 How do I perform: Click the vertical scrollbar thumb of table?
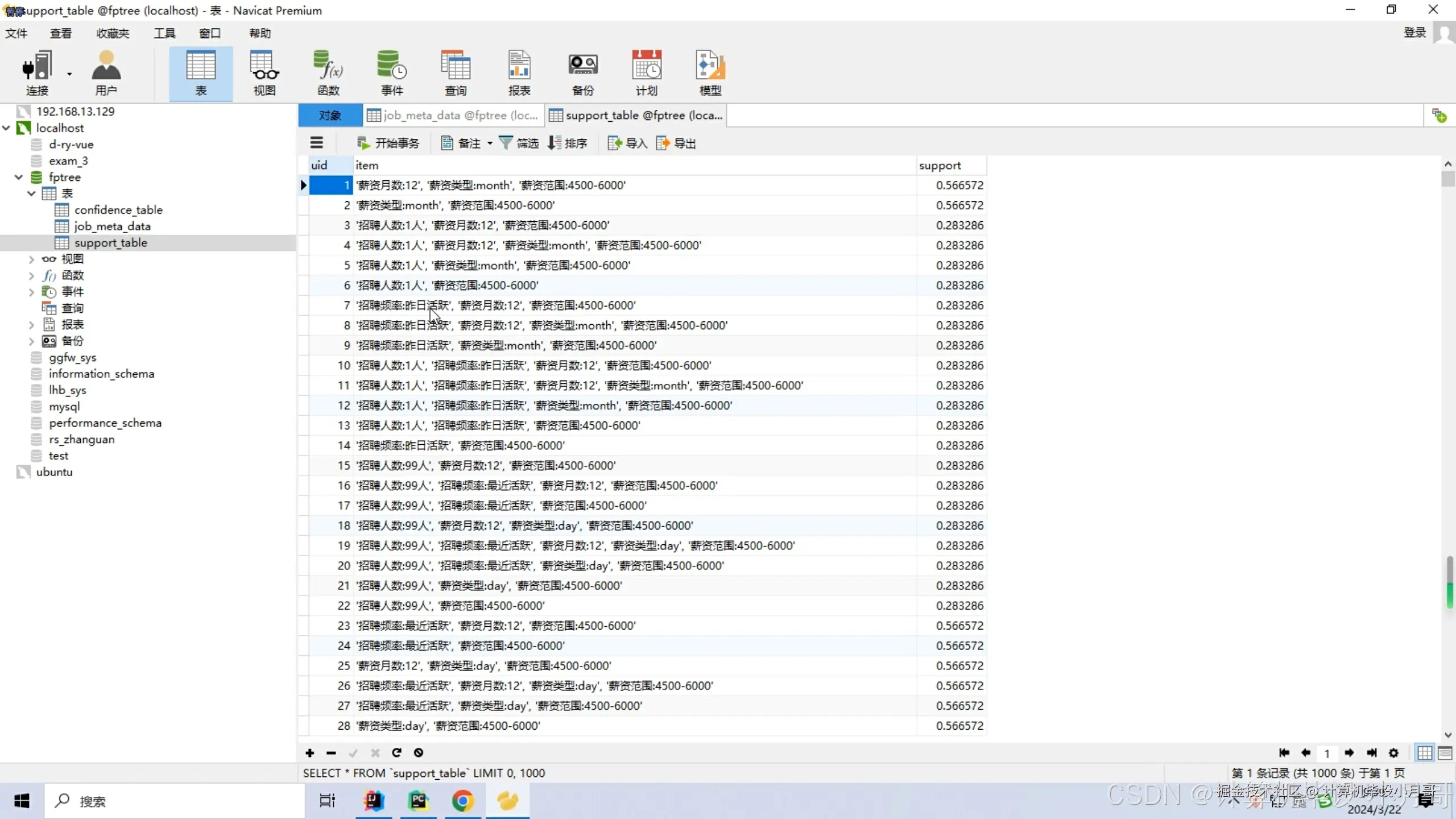(1448, 179)
